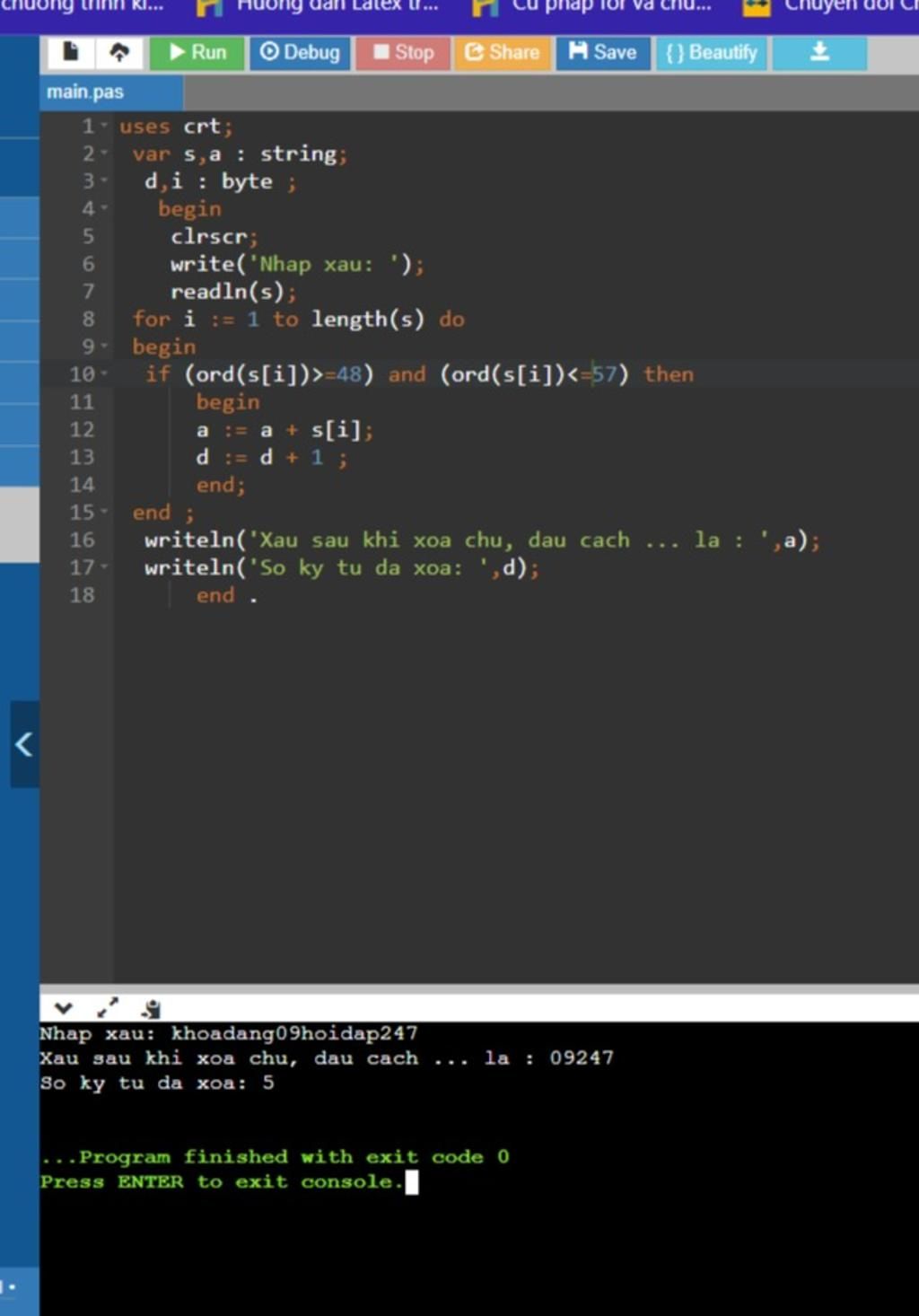Fold the code at line 3
Screen dimensions: 919x1316
point(104,181)
